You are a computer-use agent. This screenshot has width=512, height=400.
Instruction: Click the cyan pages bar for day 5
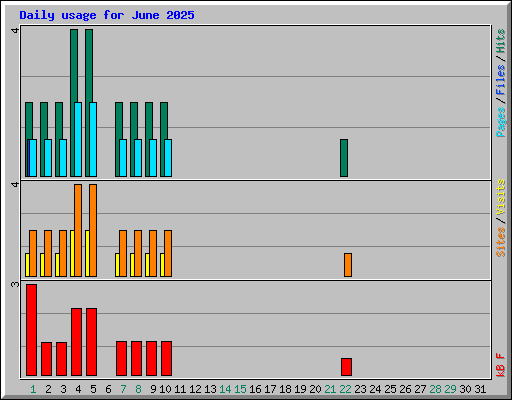click(x=93, y=139)
